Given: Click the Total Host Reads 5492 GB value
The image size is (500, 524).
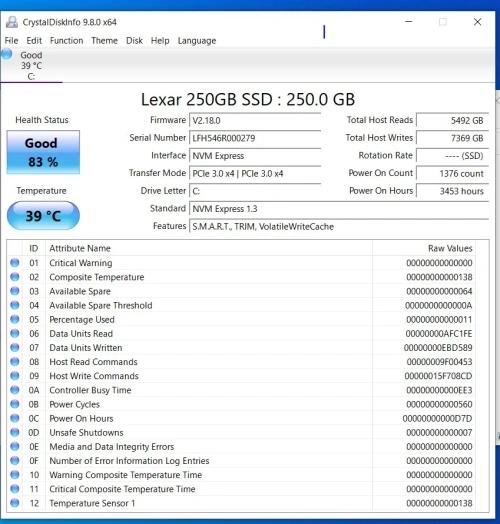Looking at the screenshot, I should click(453, 120).
